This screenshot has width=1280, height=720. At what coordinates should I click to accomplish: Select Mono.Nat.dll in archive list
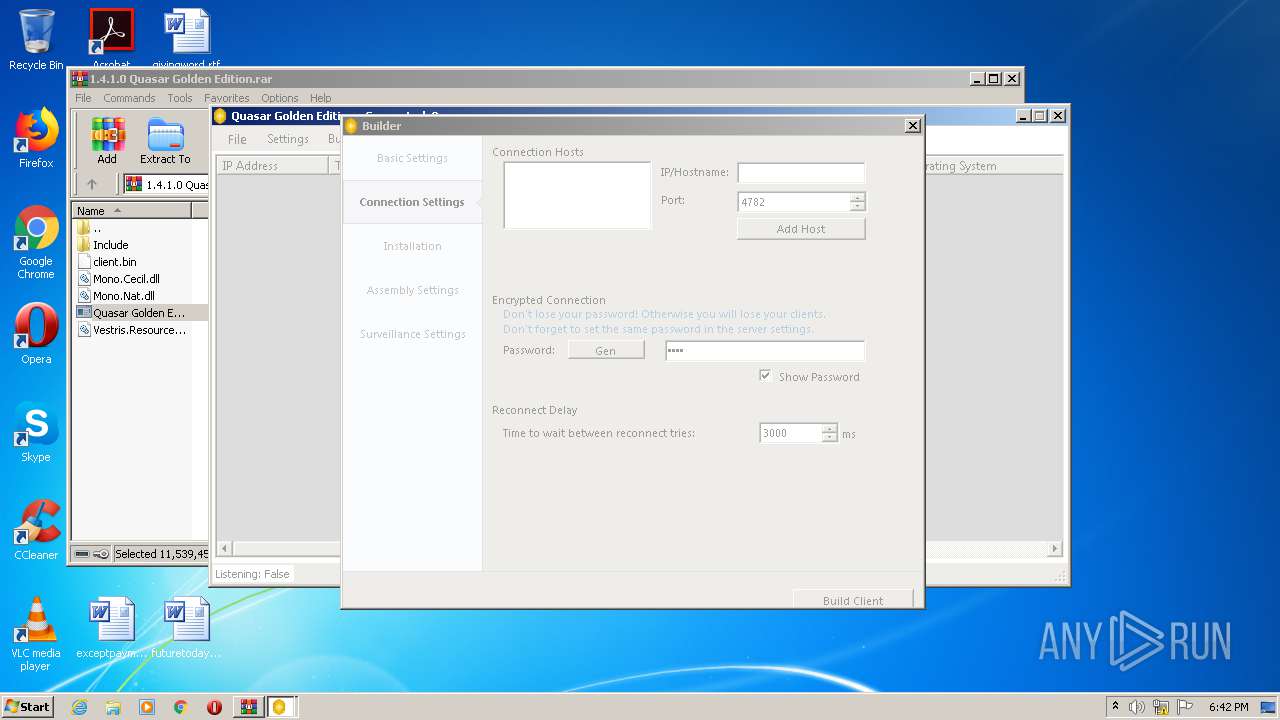[x=123, y=296]
